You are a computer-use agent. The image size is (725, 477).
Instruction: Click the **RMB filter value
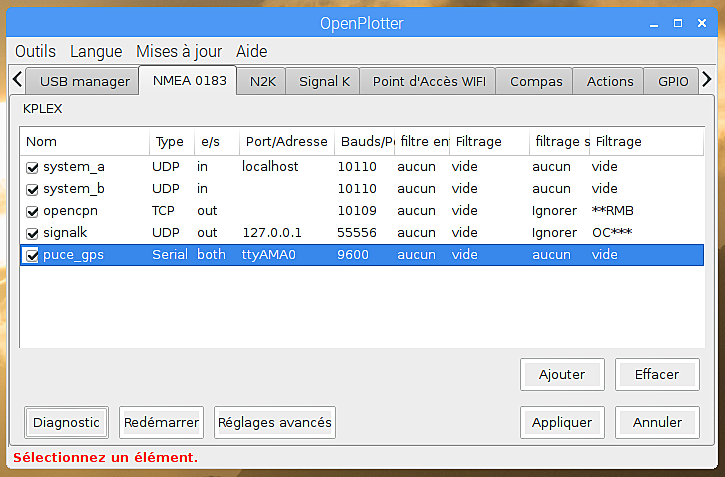613,211
